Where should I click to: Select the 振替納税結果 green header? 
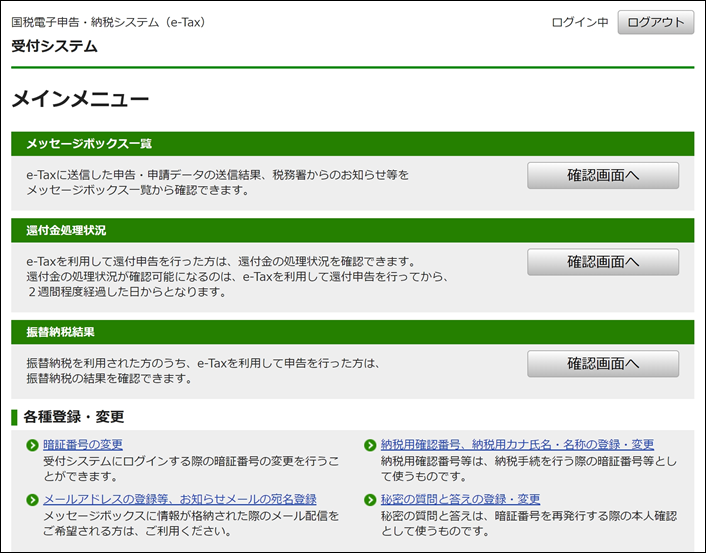[353, 332]
